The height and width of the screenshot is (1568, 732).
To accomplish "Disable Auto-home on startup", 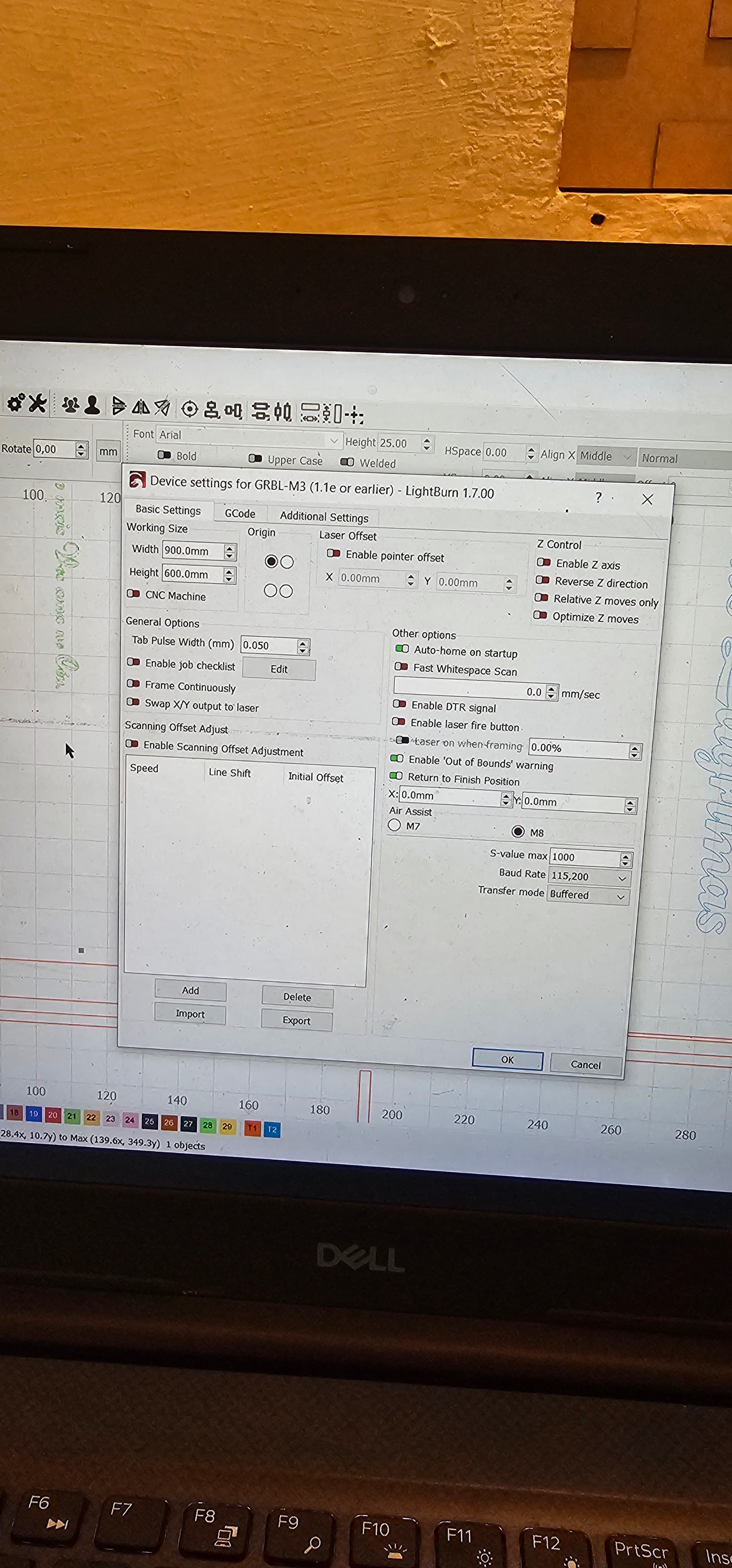I will point(402,649).
